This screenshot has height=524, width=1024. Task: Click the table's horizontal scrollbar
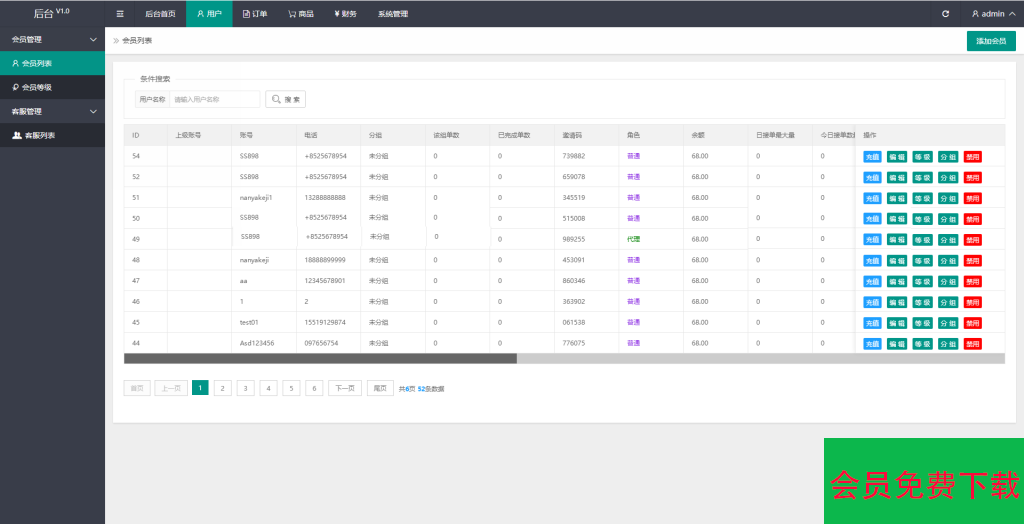(x=320, y=358)
